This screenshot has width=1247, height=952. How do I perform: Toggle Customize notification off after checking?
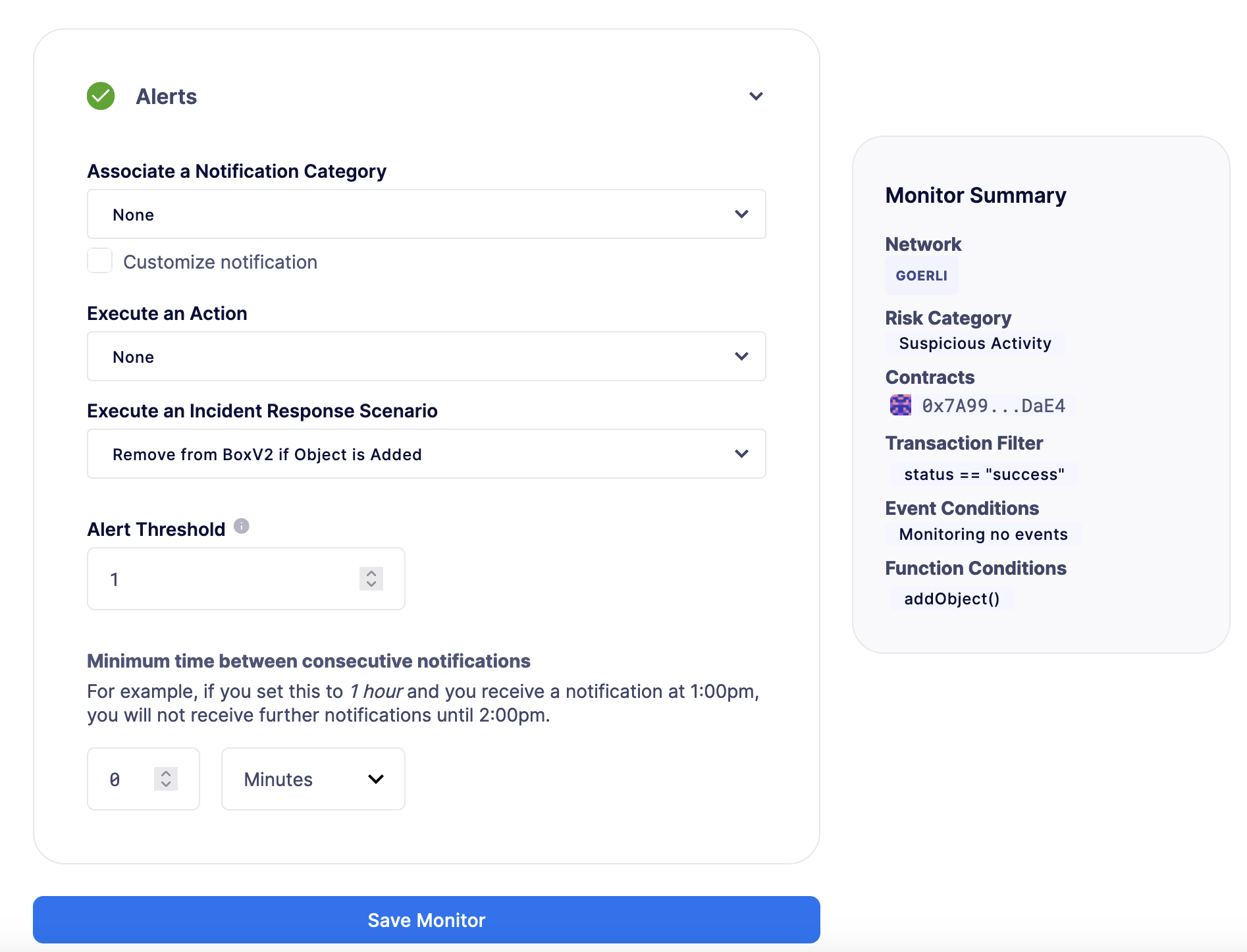pyautogui.click(x=99, y=261)
